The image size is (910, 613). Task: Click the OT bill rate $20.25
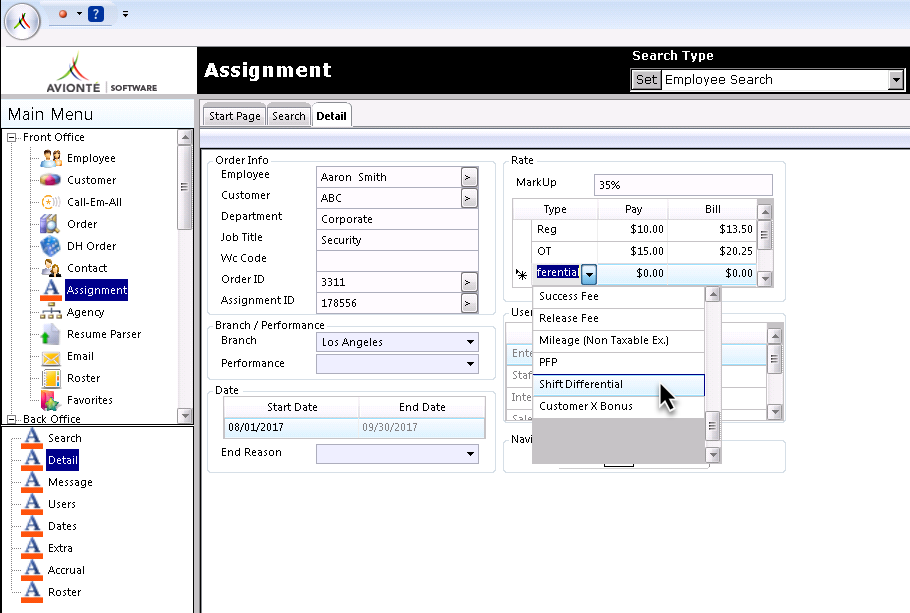pyautogui.click(x=713, y=251)
